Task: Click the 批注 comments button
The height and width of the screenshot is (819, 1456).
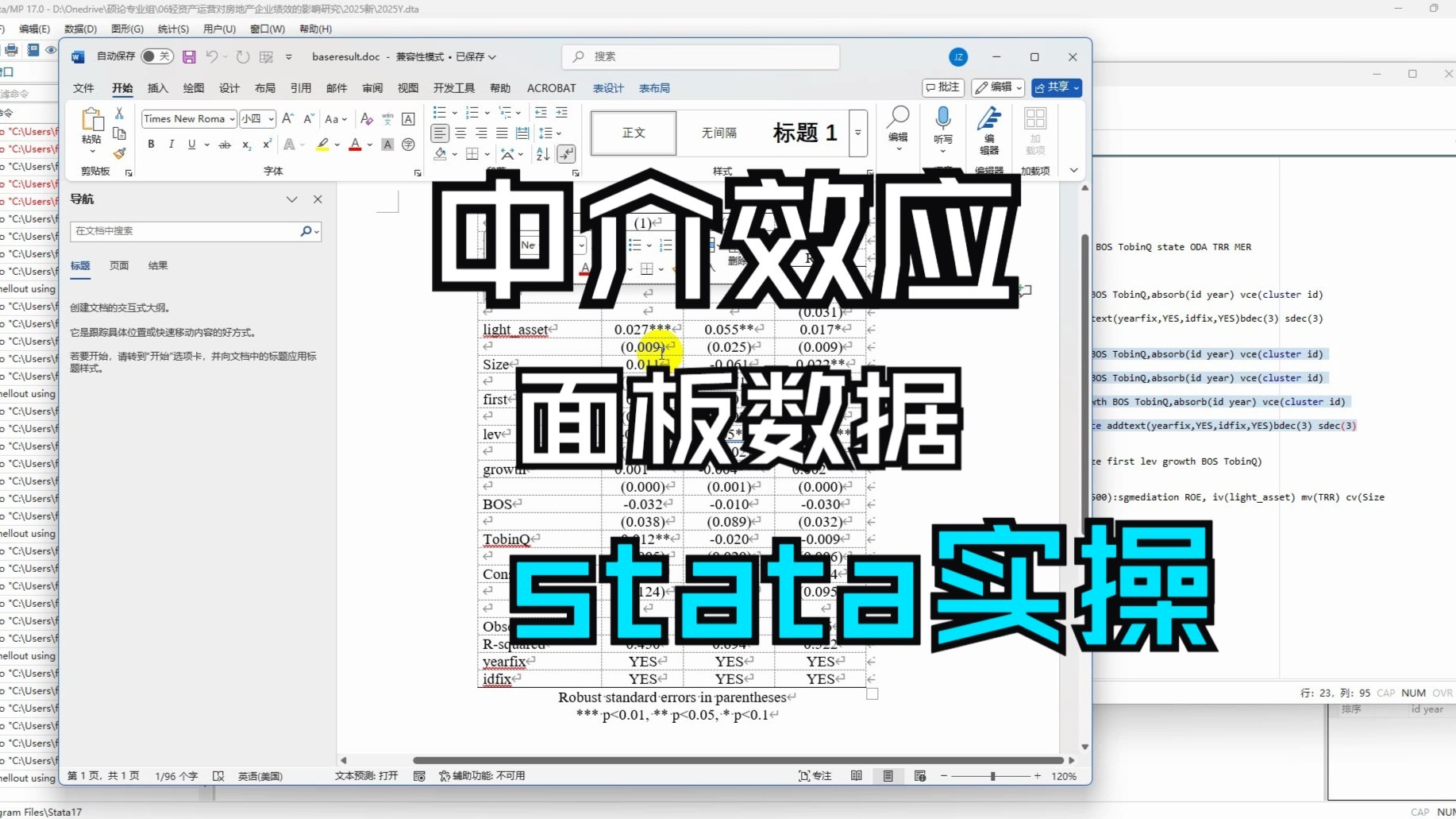Action: pyautogui.click(x=942, y=87)
